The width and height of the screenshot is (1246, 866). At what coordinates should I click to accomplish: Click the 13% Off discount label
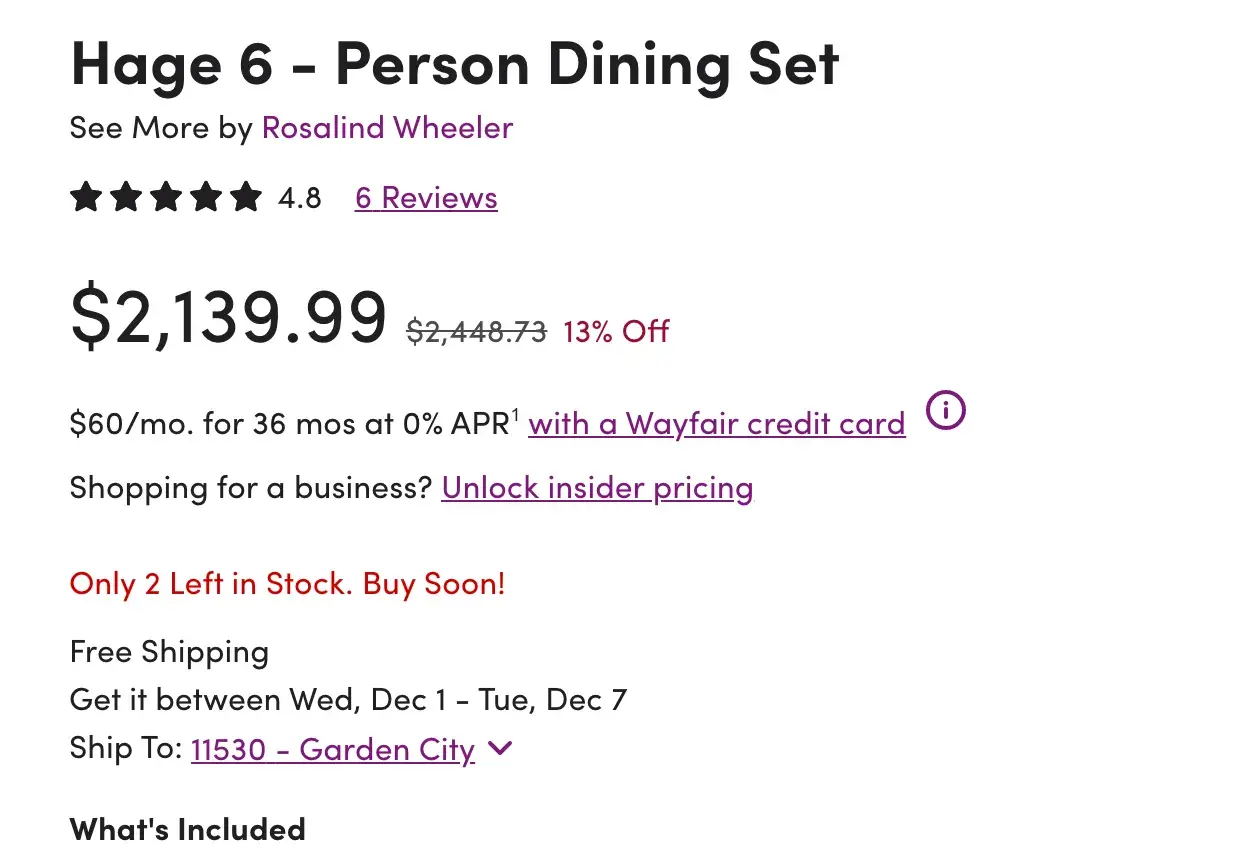616,331
